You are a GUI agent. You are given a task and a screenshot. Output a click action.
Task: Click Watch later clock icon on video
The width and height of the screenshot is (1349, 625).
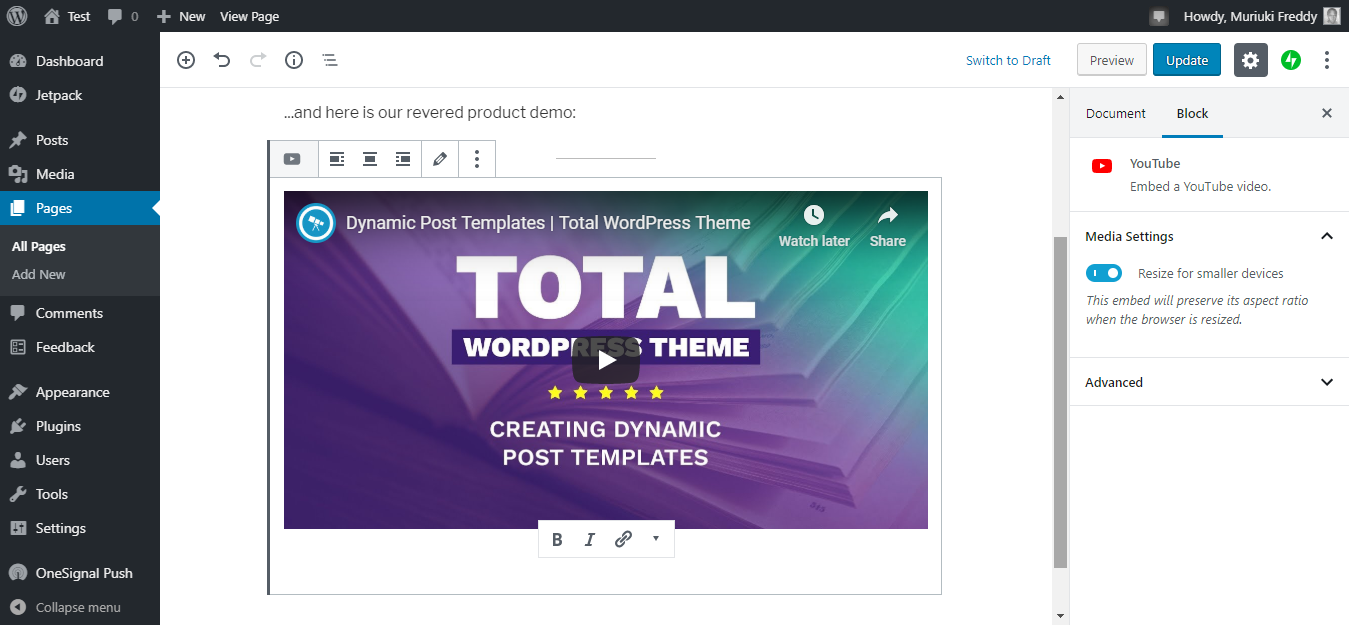(814, 215)
